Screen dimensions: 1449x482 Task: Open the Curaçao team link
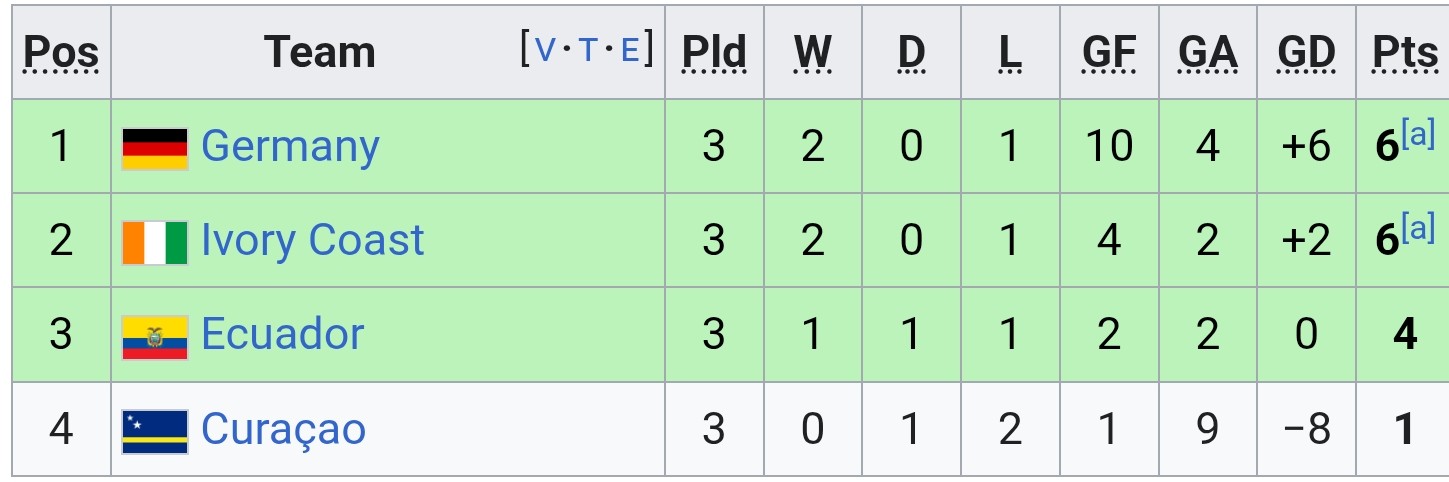(x=283, y=430)
